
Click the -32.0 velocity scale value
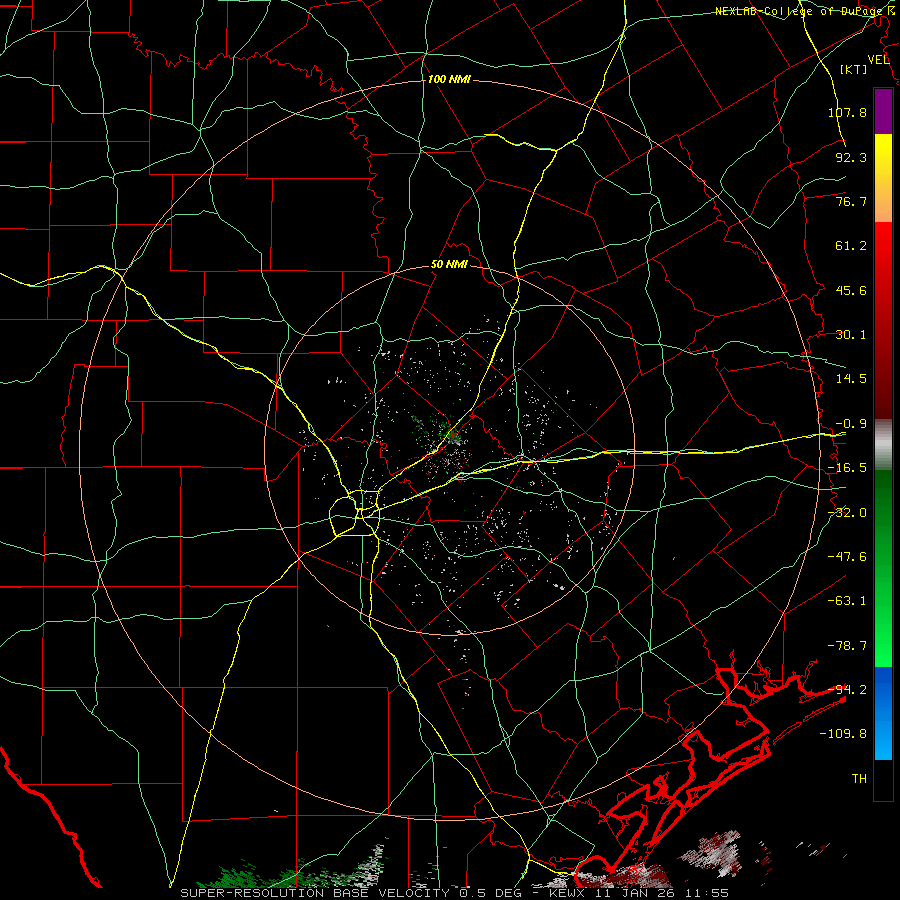847,513
